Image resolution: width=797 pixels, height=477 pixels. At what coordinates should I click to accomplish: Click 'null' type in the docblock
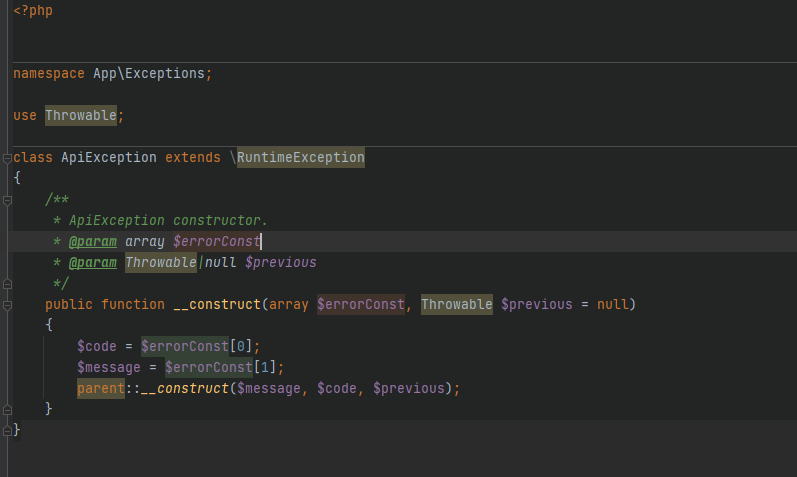[221, 263]
